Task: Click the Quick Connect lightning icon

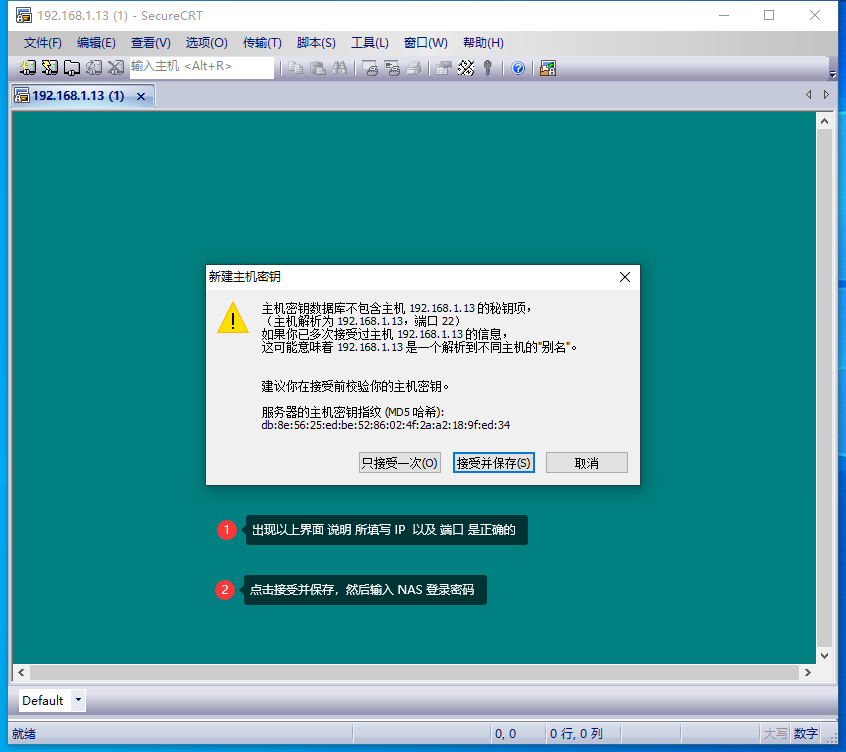Action: pos(50,67)
